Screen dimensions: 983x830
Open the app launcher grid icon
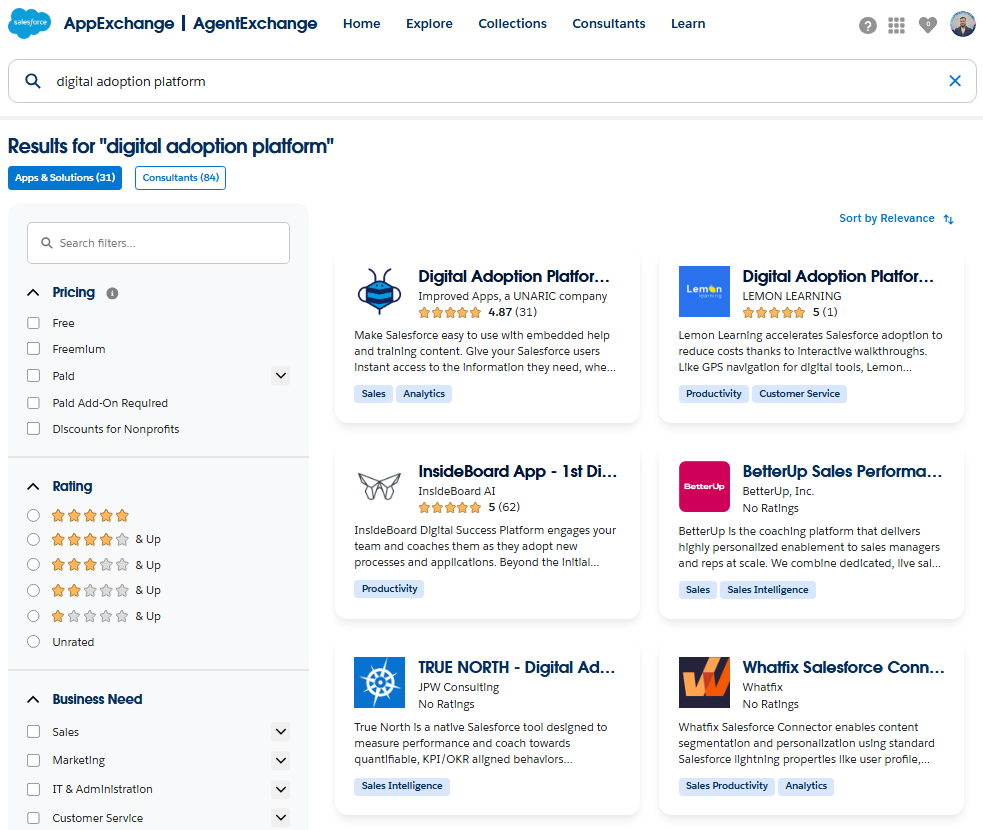pyautogui.click(x=896, y=26)
